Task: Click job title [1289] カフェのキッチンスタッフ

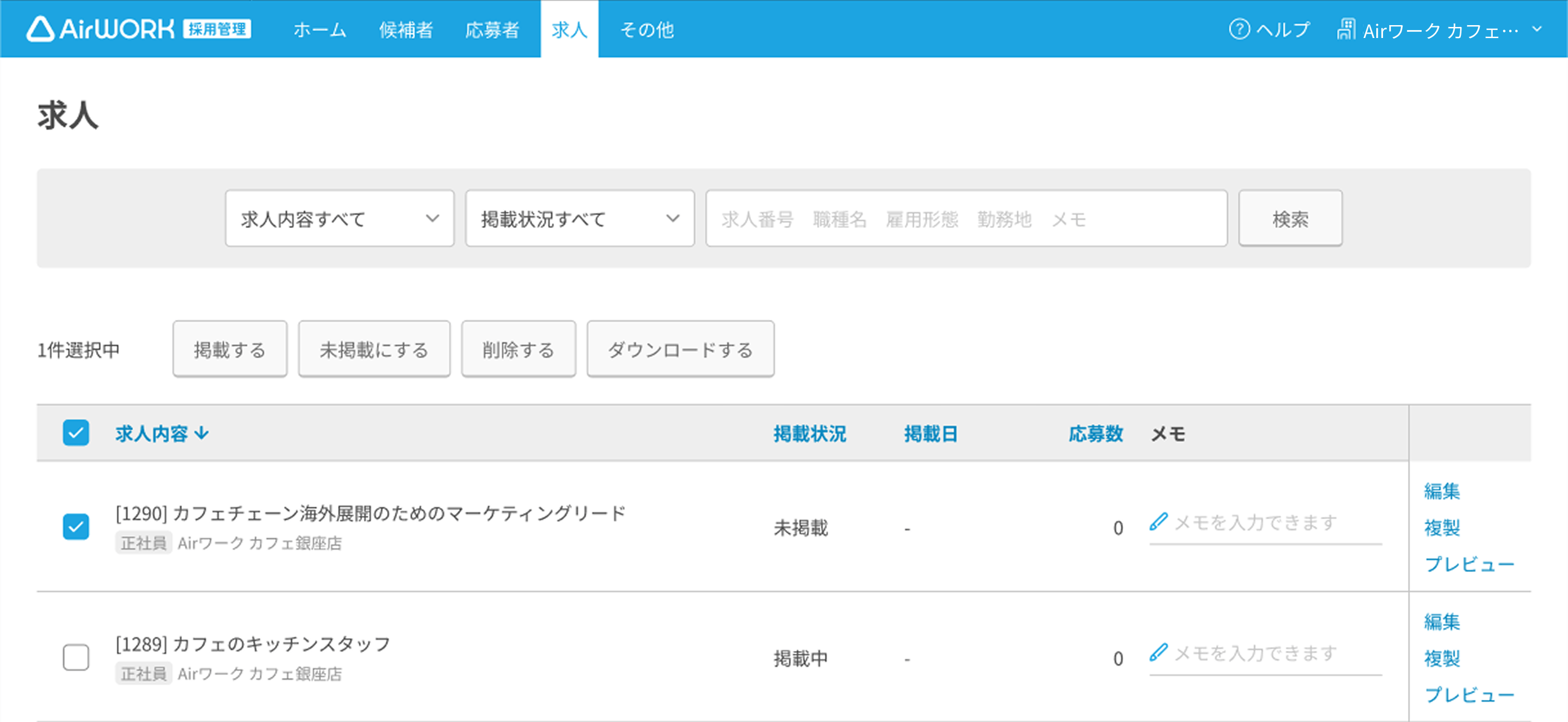Action: [253, 644]
